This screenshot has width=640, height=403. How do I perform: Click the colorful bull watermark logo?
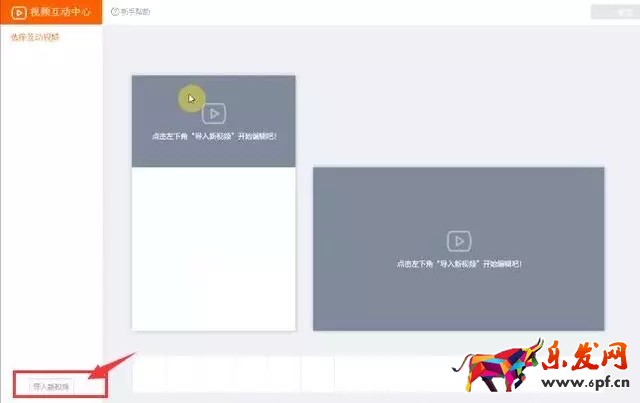point(500,366)
